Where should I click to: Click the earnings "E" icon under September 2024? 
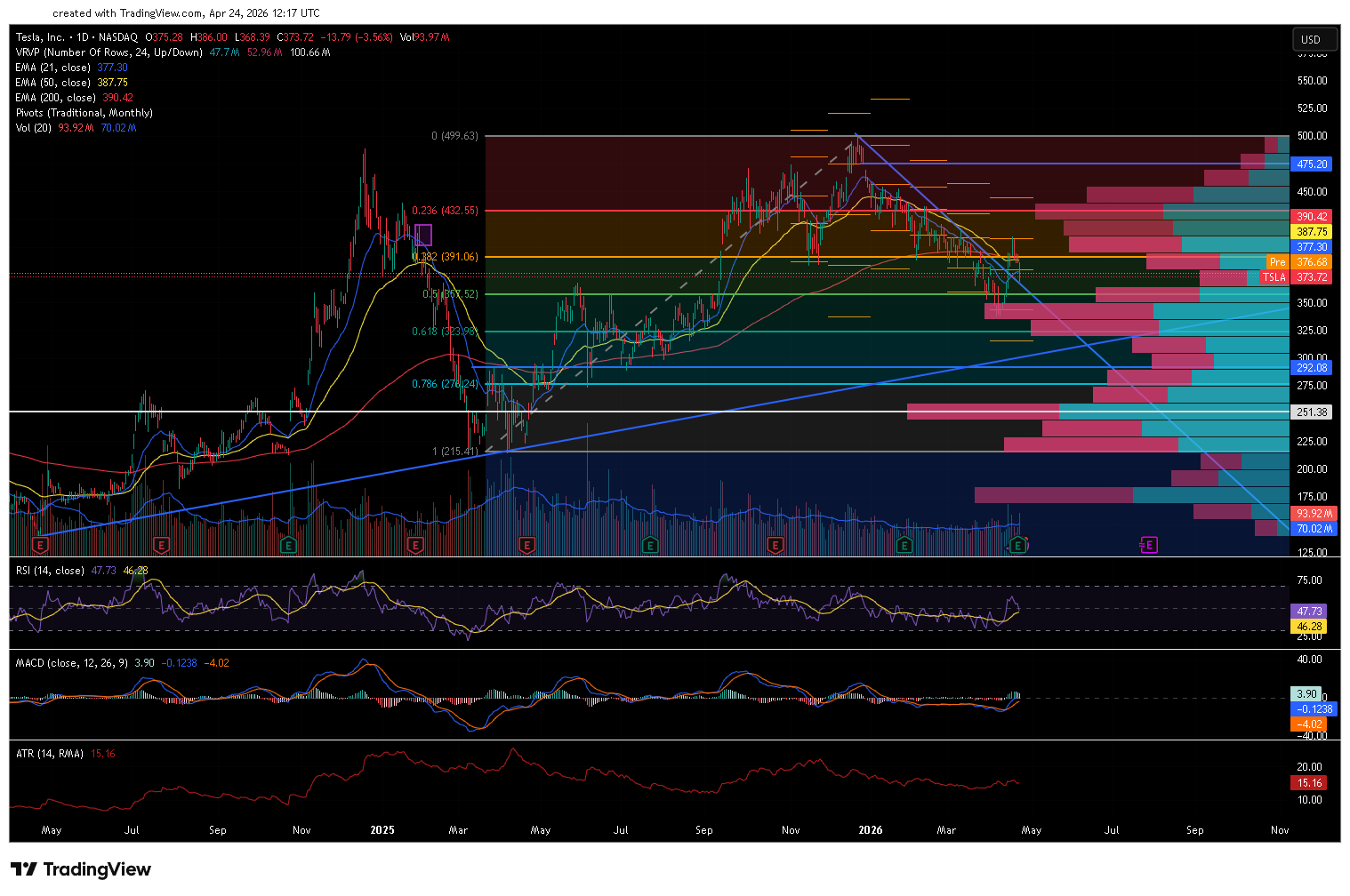coord(288,545)
